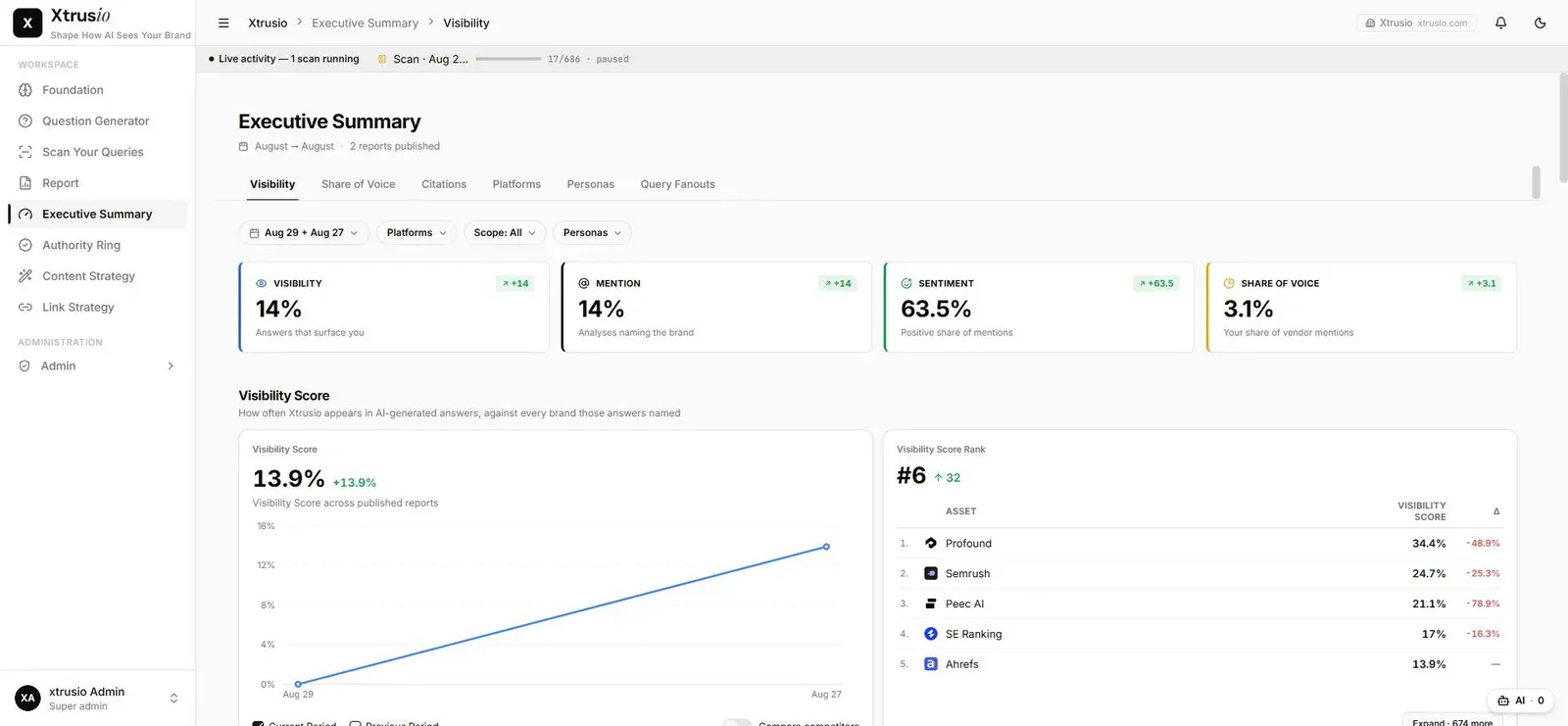Open the AI assistant robot button
Image resolution: width=1568 pixels, height=726 pixels.
(x=1520, y=701)
